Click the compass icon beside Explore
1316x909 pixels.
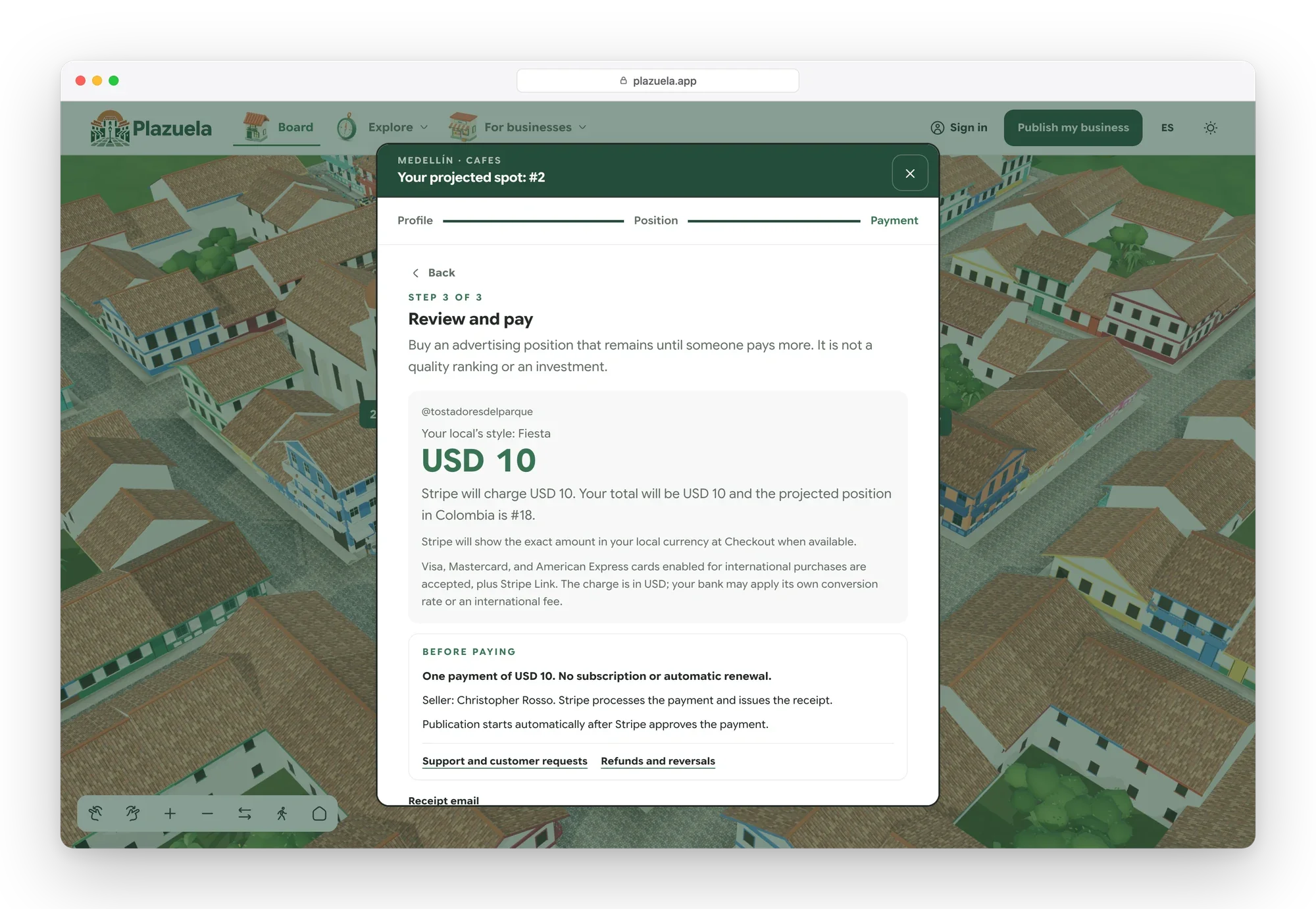pyautogui.click(x=347, y=127)
